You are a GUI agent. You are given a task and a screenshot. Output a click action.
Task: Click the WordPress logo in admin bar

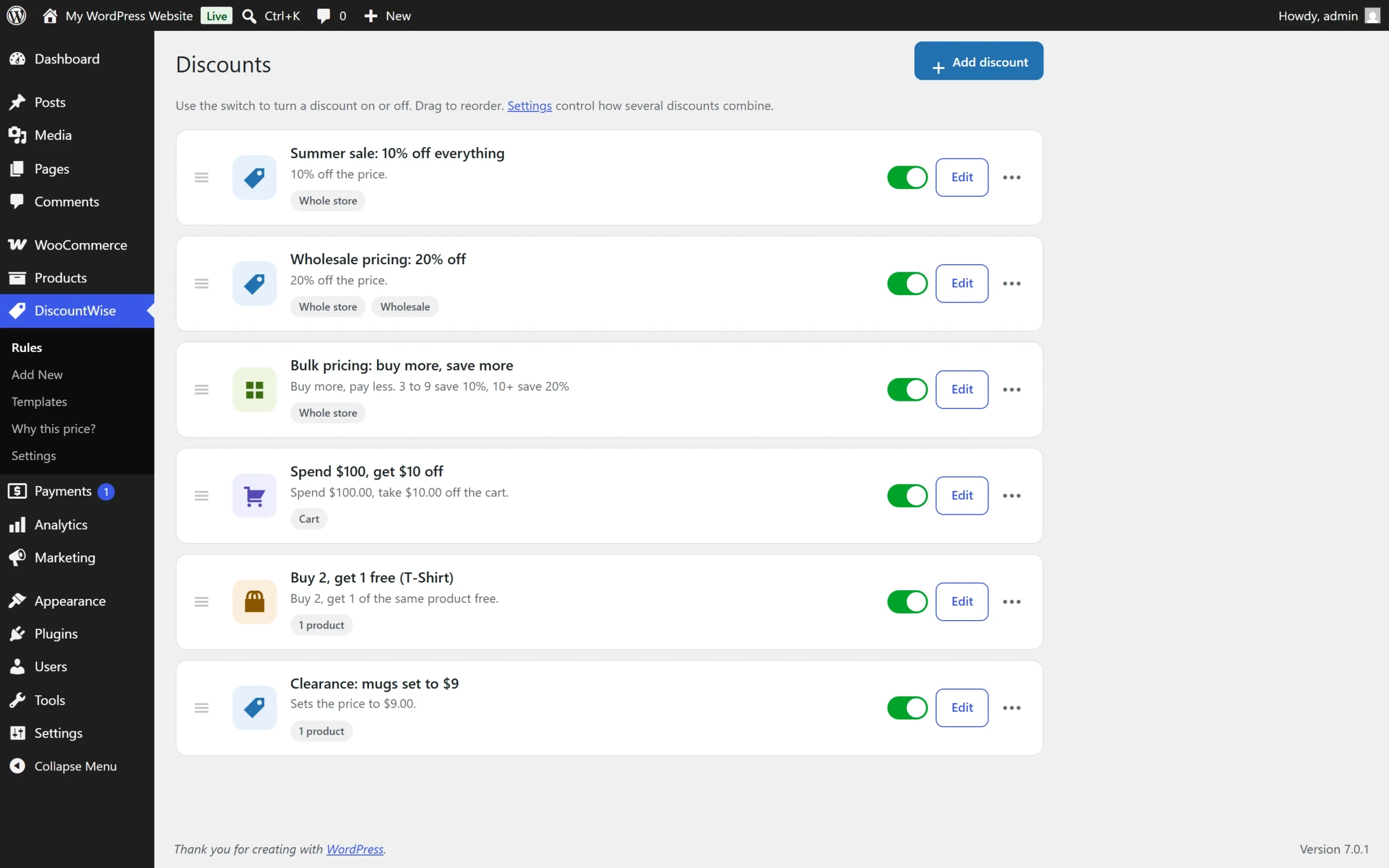coord(16,16)
